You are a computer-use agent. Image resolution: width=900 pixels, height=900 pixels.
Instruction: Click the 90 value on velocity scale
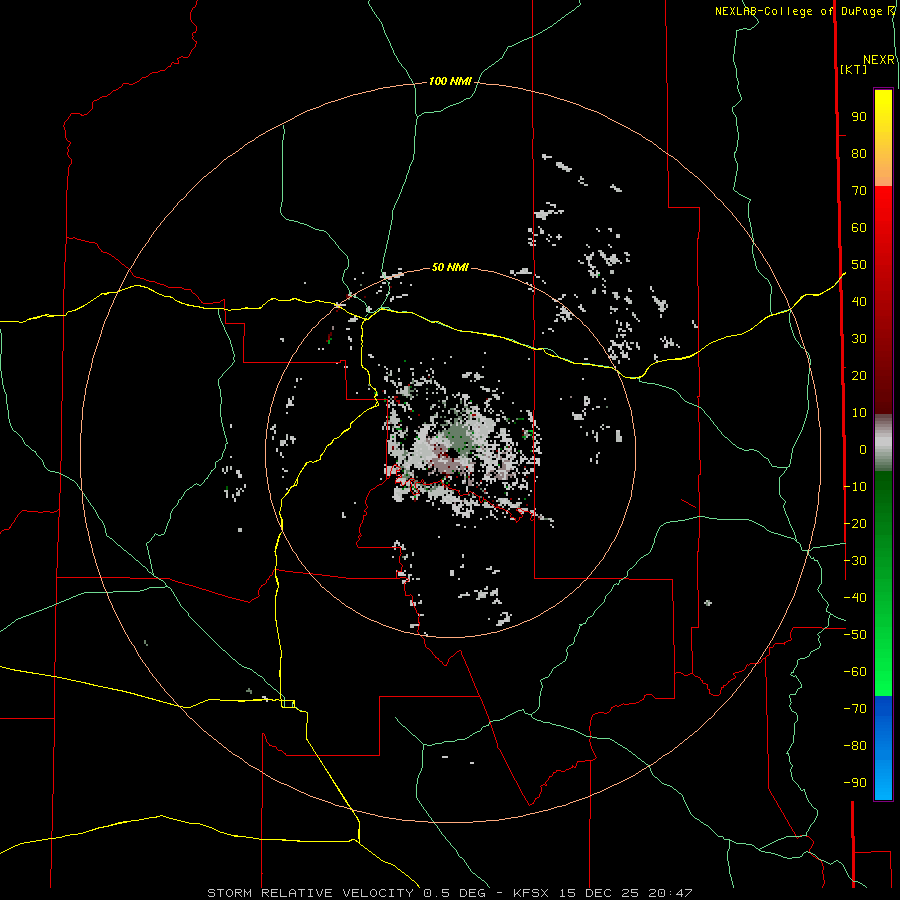[859, 117]
